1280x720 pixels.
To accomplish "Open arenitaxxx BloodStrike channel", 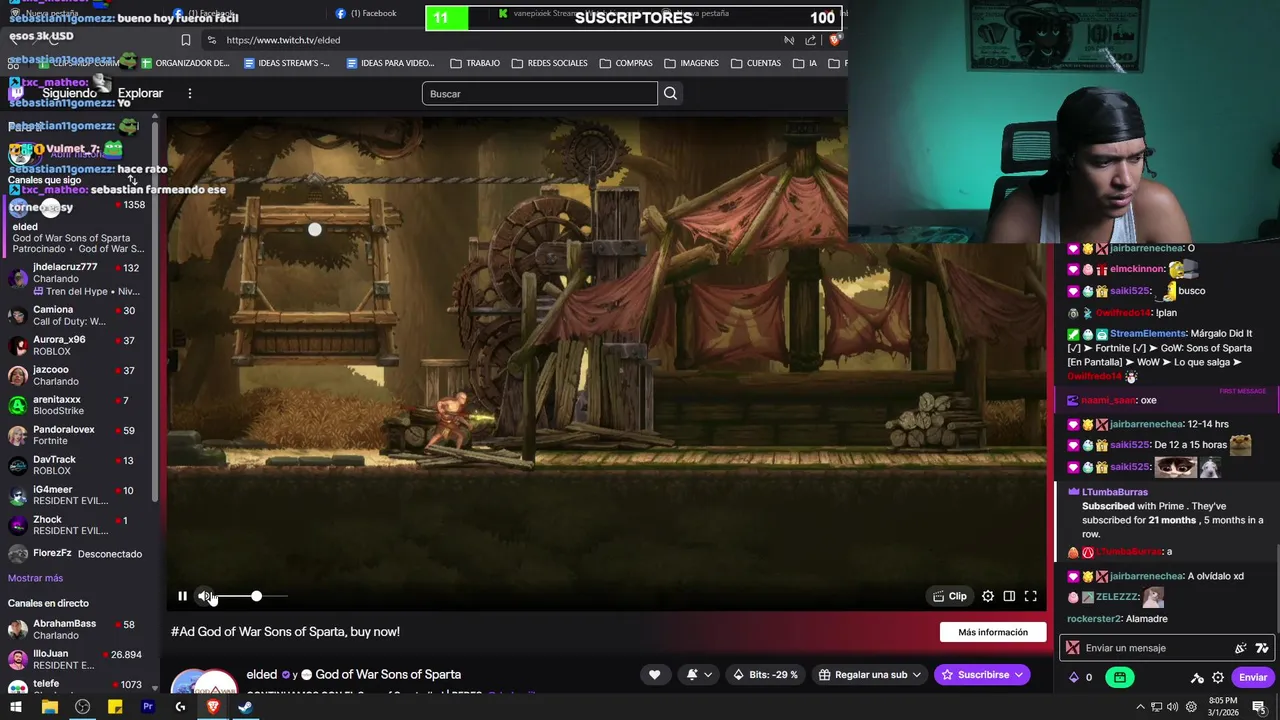I will click(77, 406).
